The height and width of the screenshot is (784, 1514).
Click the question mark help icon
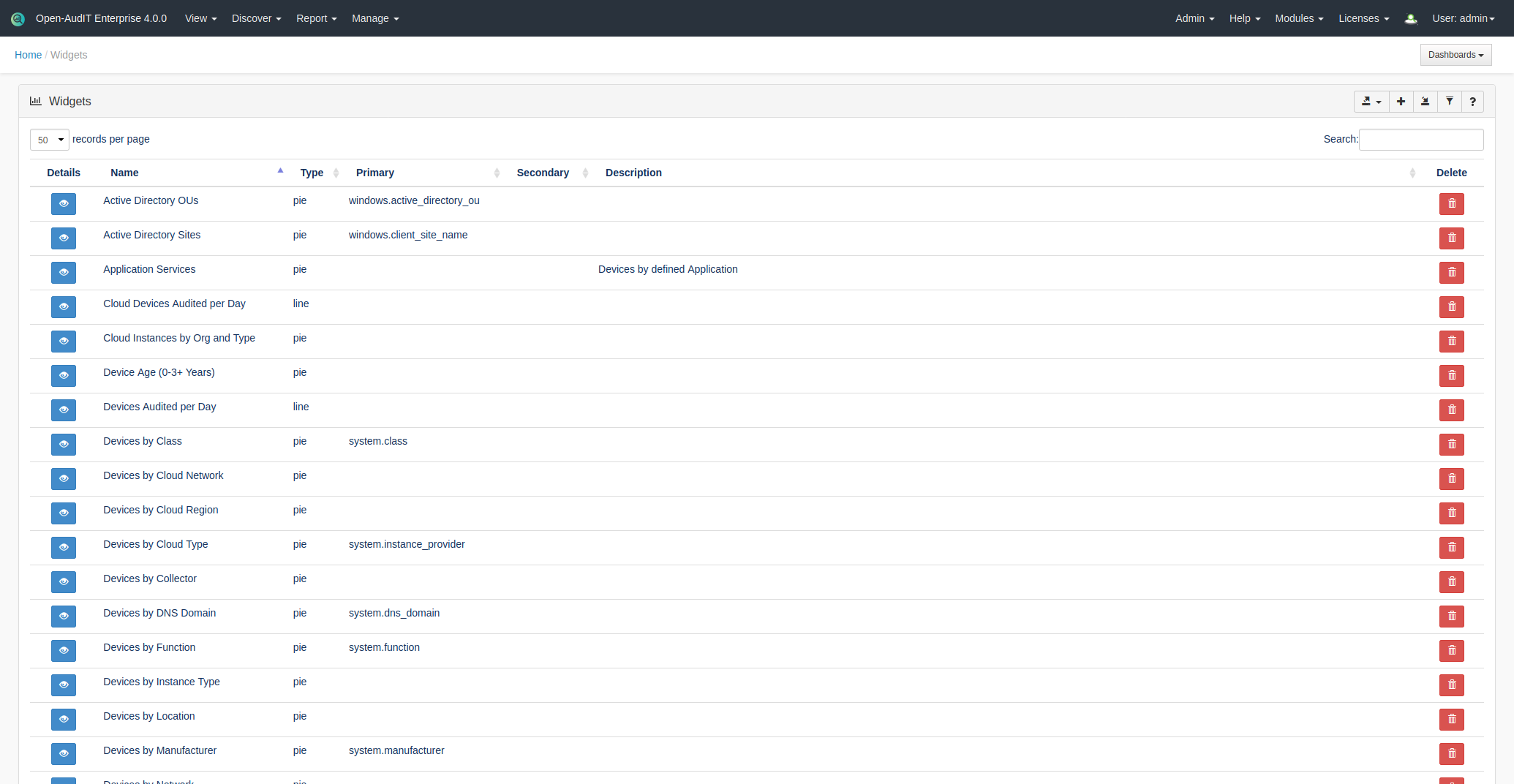[1472, 102]
